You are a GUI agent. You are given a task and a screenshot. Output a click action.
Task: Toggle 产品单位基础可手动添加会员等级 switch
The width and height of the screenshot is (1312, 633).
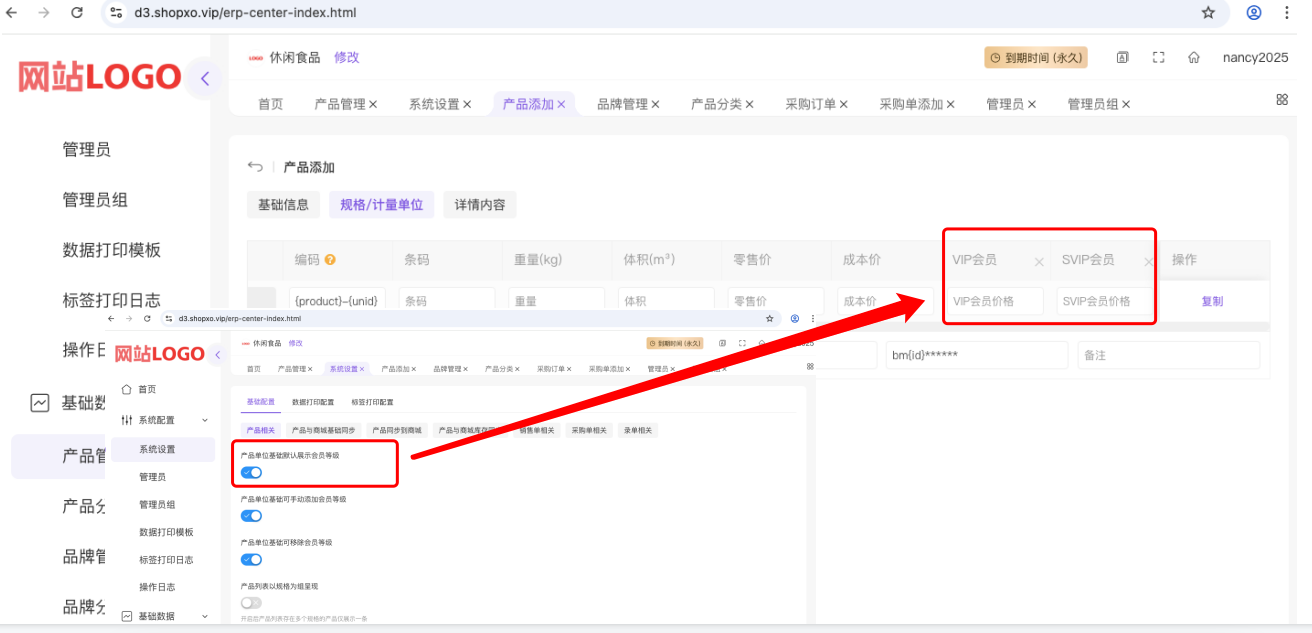(251, 516)
